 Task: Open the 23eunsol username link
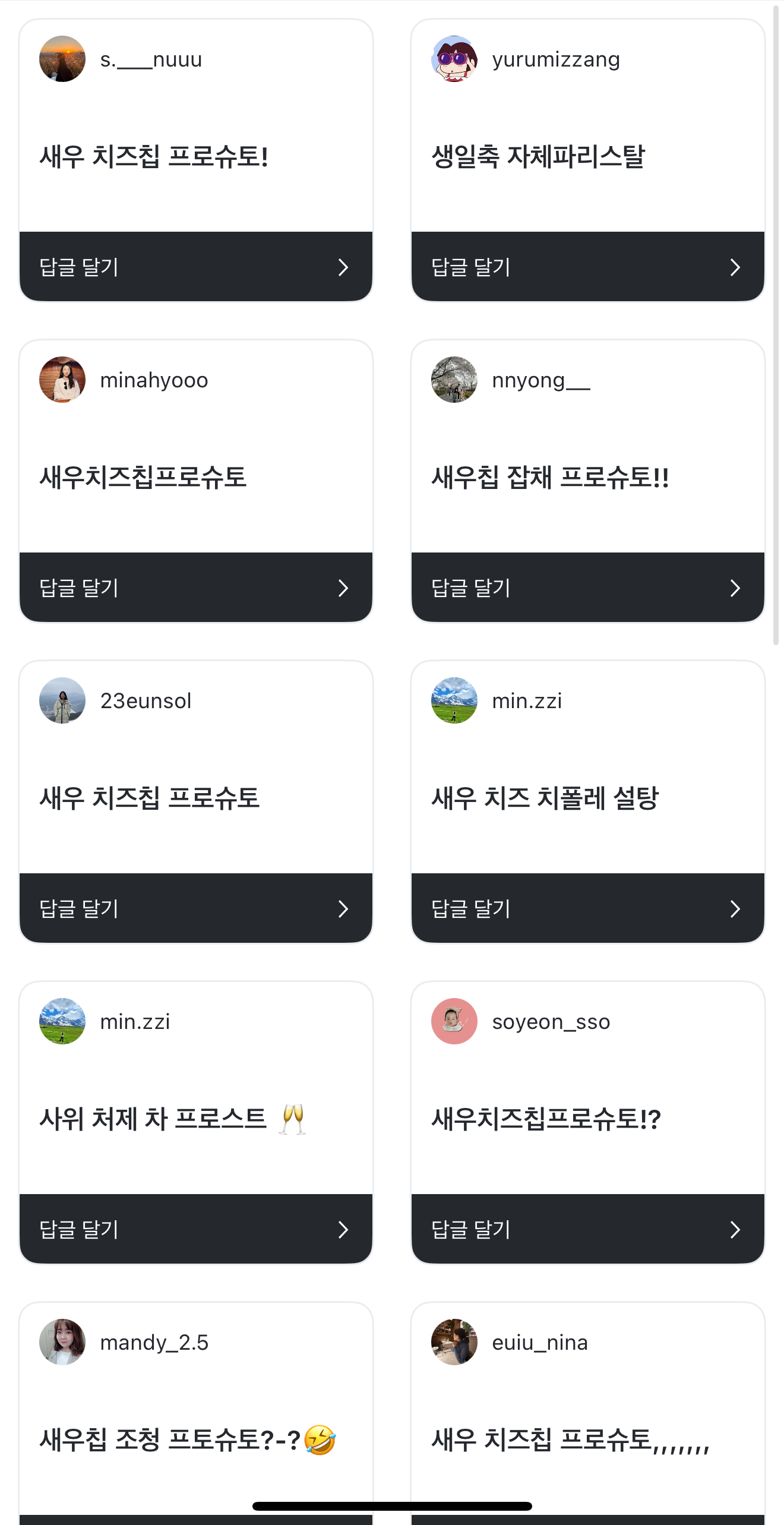point(146,701)
